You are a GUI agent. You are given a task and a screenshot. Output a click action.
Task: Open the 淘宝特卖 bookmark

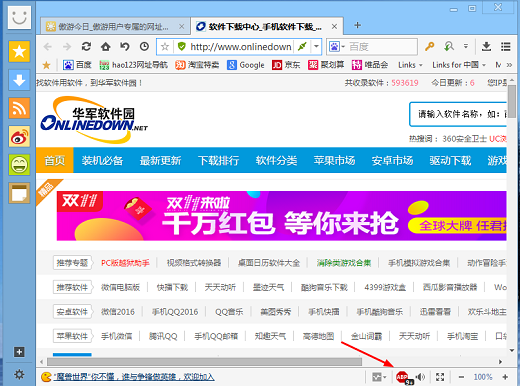(x=197, y=65)
